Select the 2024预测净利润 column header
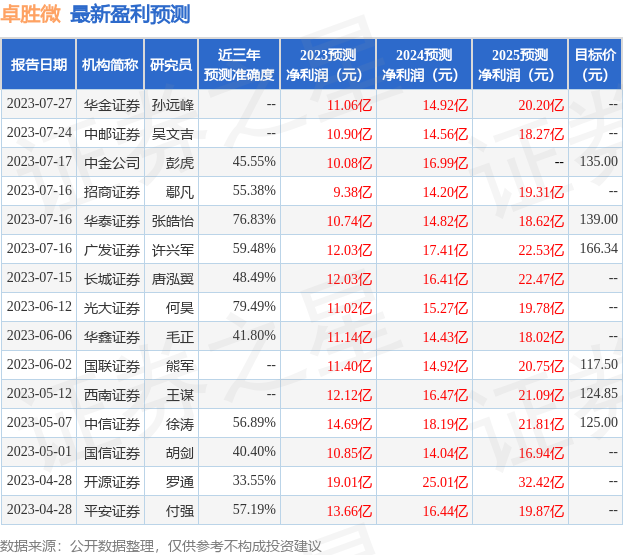Viewport: 623px width, 555px height. (424, 64)
